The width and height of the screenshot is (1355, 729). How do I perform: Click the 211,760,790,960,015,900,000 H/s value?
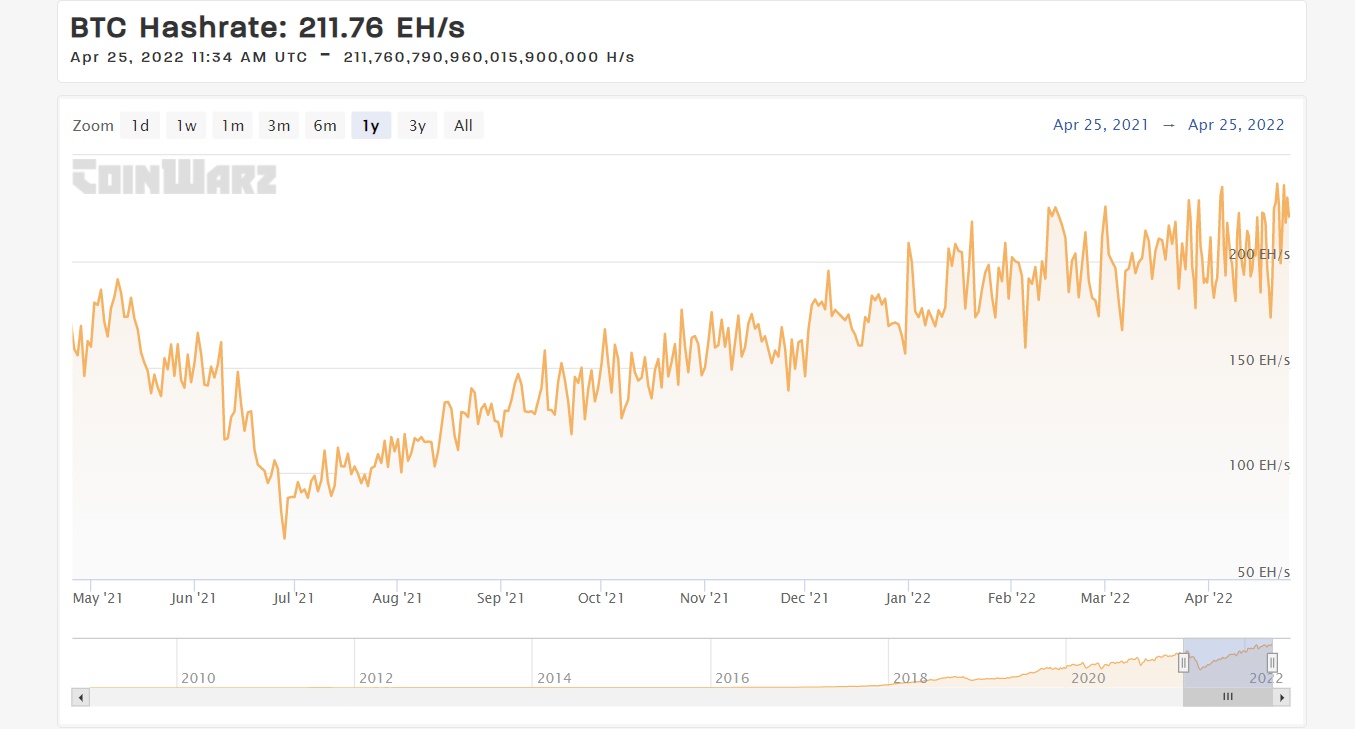point(489,57)
